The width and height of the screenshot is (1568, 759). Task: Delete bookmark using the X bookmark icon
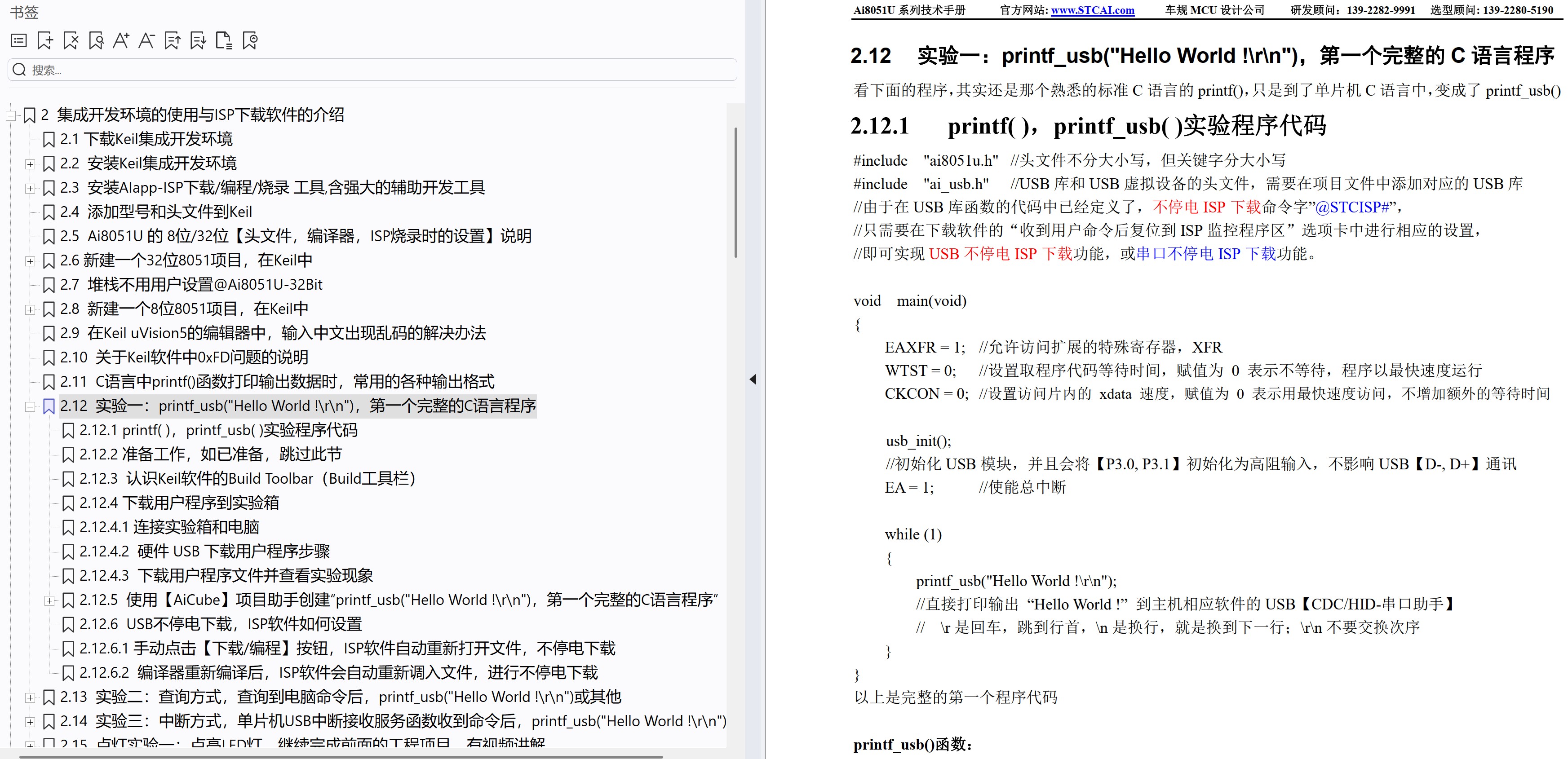point(71,41)
